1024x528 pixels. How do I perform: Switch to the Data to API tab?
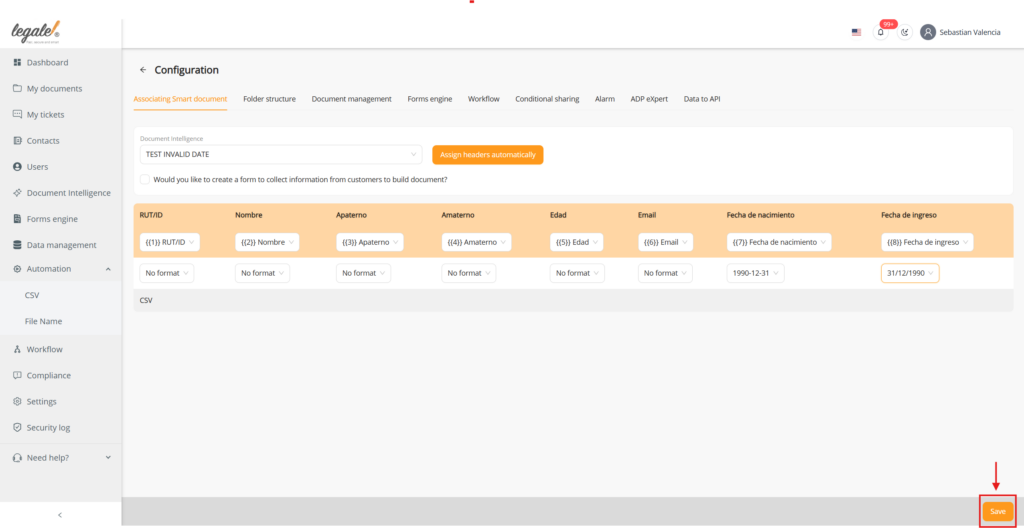coord(702,99)
